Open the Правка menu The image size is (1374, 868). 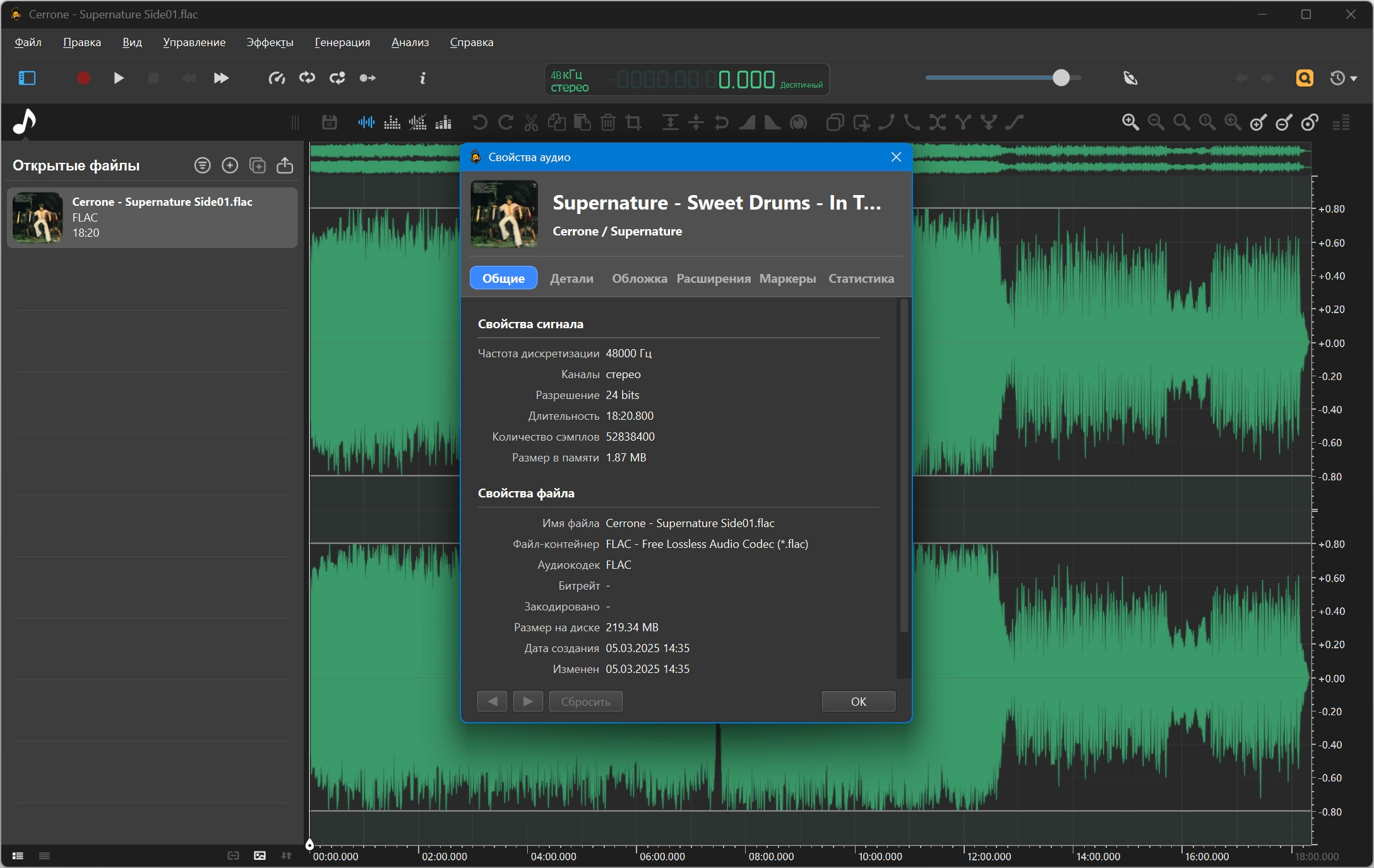[x=82, y=42]
